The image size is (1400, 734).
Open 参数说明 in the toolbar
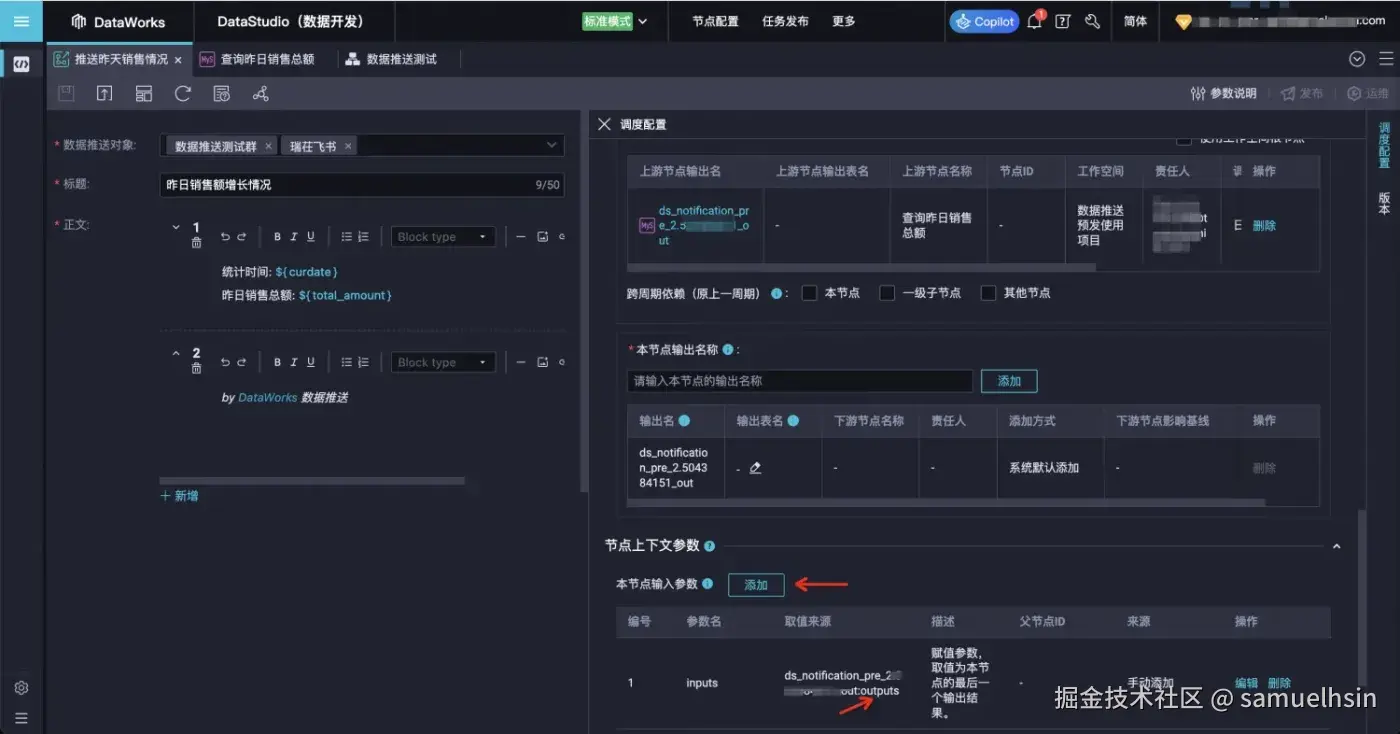coord(1223,93)
